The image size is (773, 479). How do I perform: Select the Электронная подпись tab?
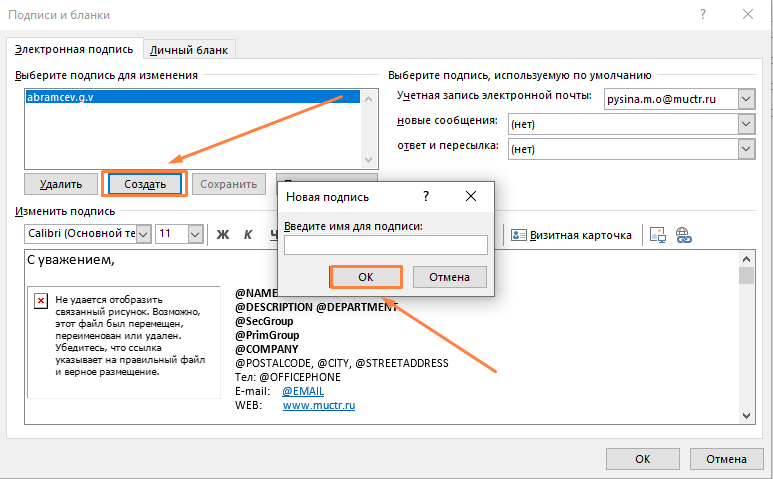click(75, 49)
